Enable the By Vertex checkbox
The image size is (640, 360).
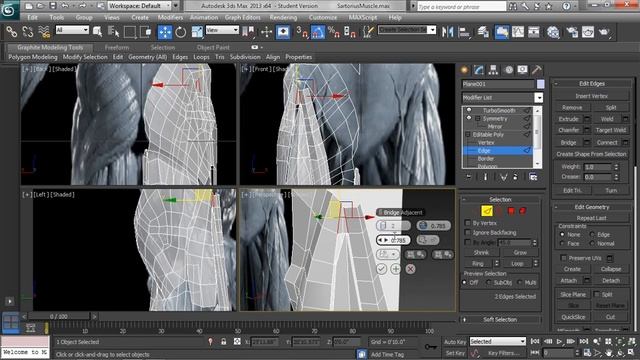468,223
